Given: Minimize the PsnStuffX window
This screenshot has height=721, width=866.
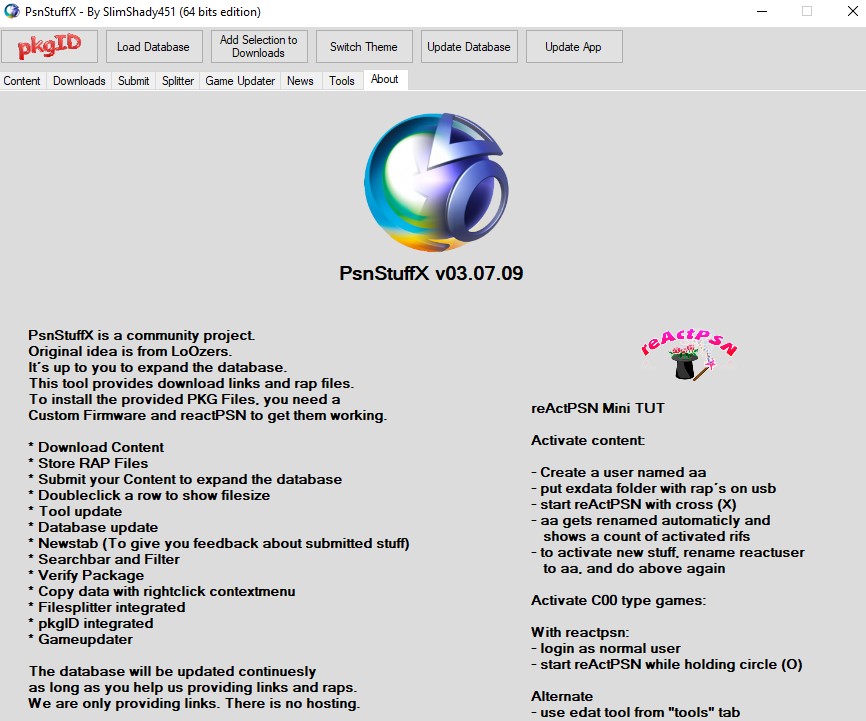Looking at the screenshot, I should (762, 11).
